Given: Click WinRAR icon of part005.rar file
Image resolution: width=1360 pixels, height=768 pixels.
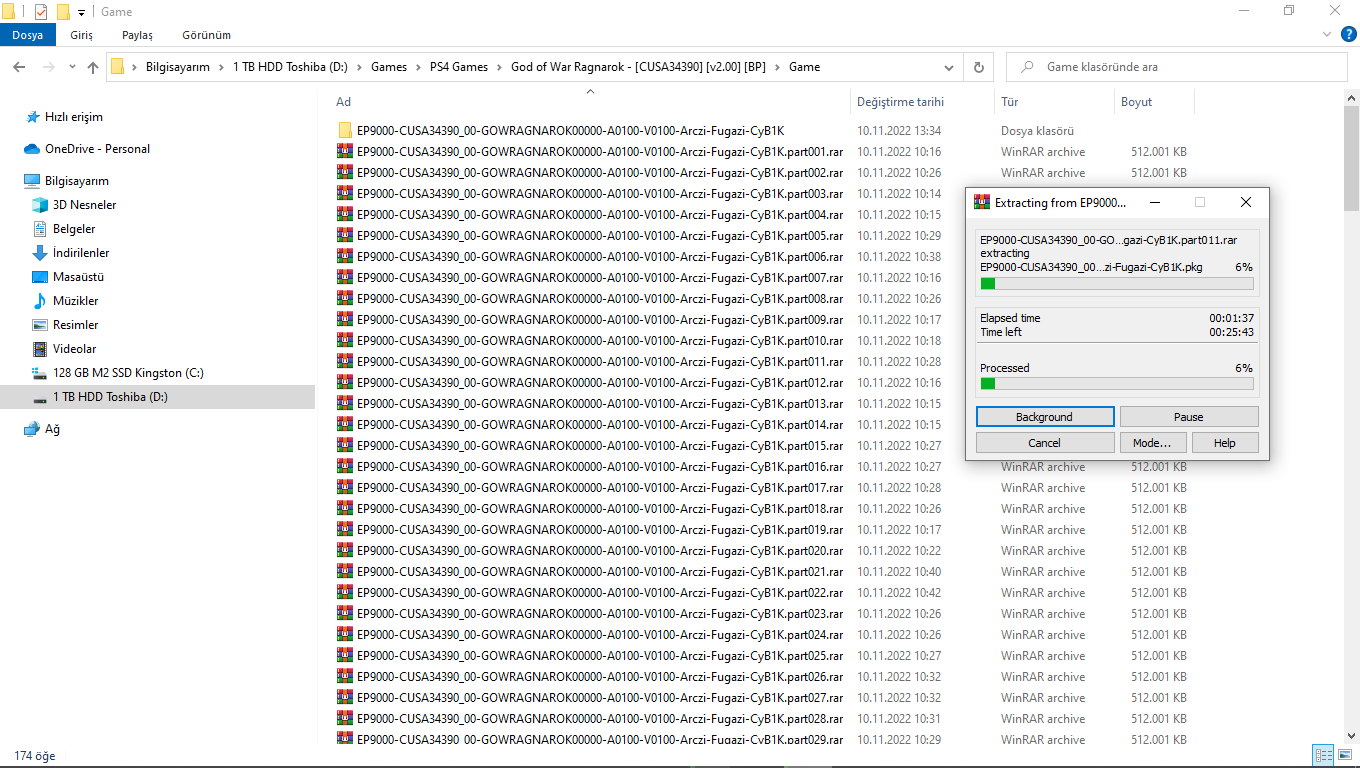Looking at the screenshot, I should 345,236.
